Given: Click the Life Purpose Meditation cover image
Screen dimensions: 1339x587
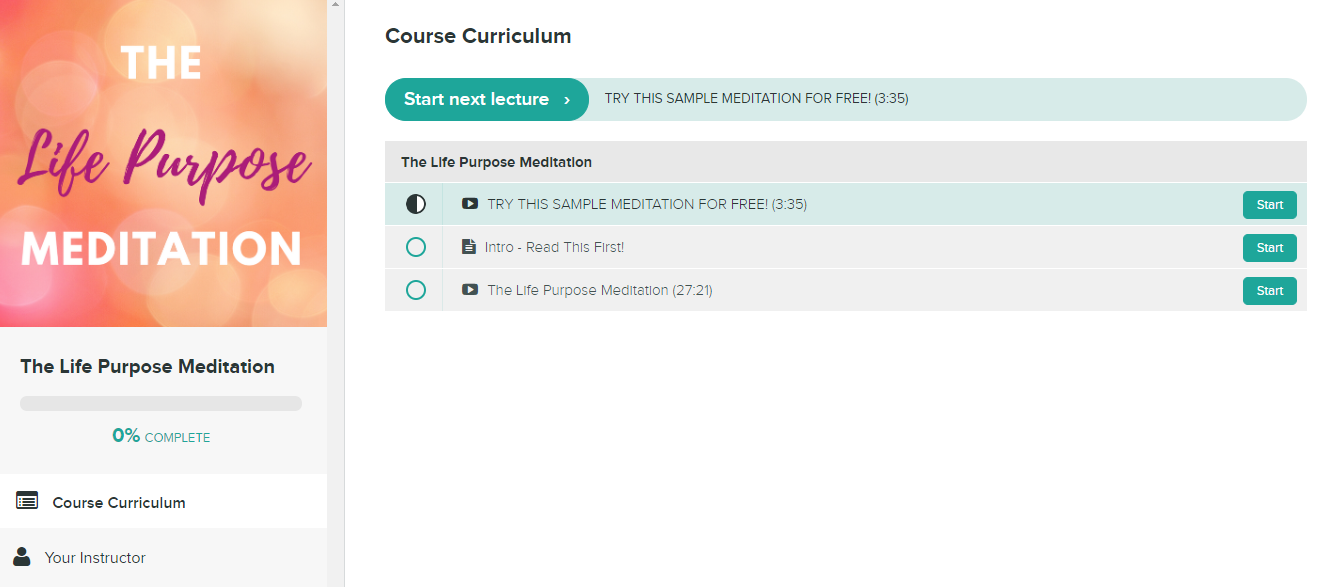Looking at the screenshot, I should pyautogui.click(x=163, y=163).
